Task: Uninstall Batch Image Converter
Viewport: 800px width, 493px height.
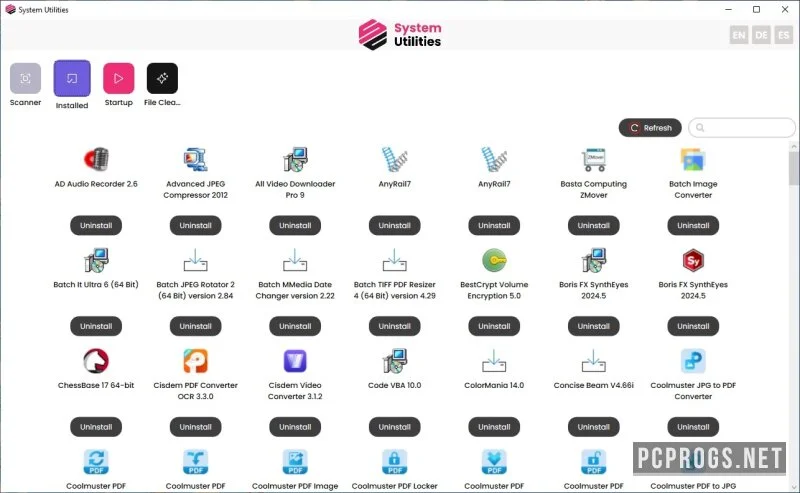Action: [x=693, y=226]
